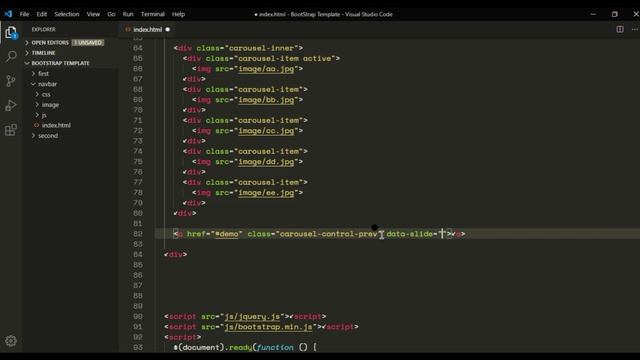Expand the second folder
640x360 pixels.
(48, 136)
